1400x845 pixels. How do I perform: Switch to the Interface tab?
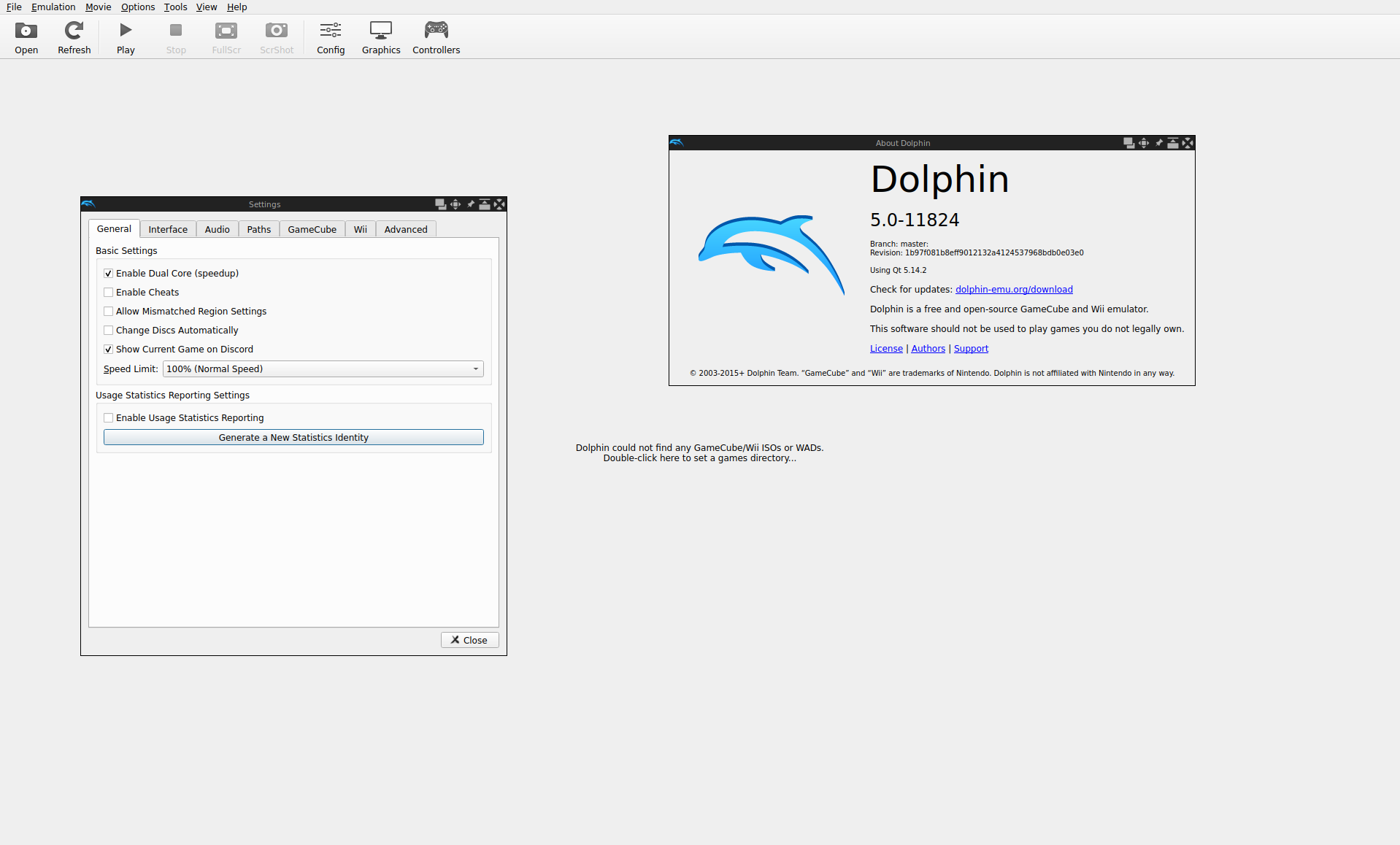168,229
